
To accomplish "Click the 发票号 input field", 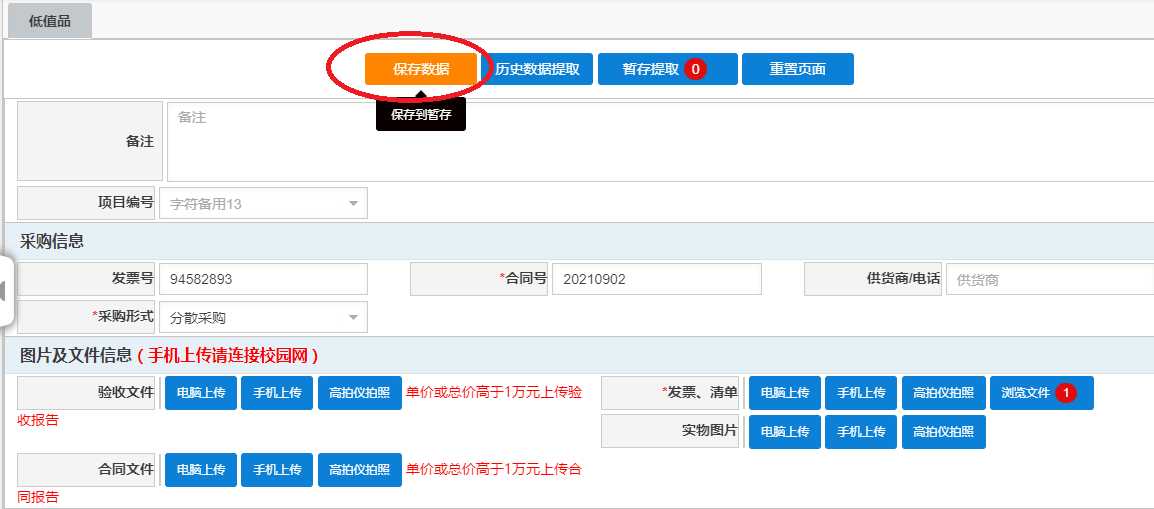I will pyautogui.click(x=263, y=279).
